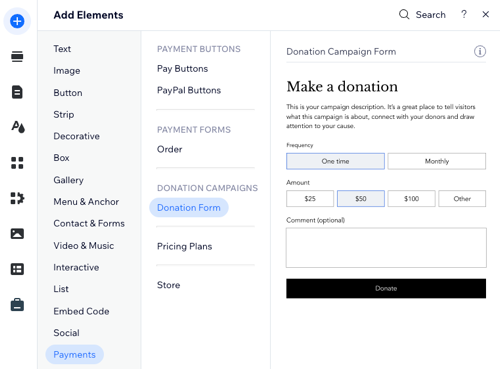Open the help question mark icon
Image resolution: width=500 pixels, height=369 pixels.
coord(464,14)
